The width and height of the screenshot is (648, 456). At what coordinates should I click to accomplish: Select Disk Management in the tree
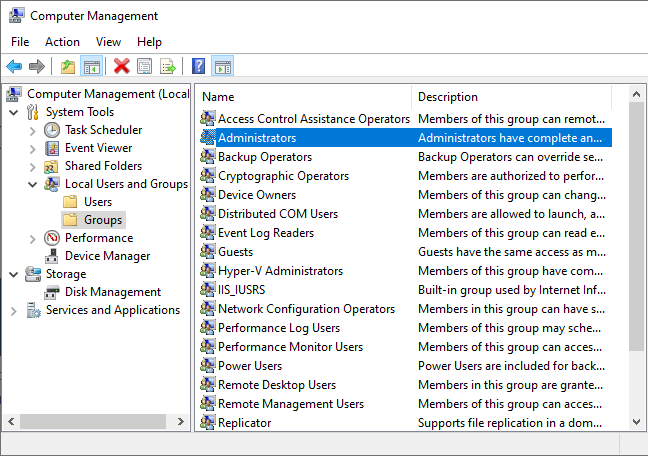(112, 292)
